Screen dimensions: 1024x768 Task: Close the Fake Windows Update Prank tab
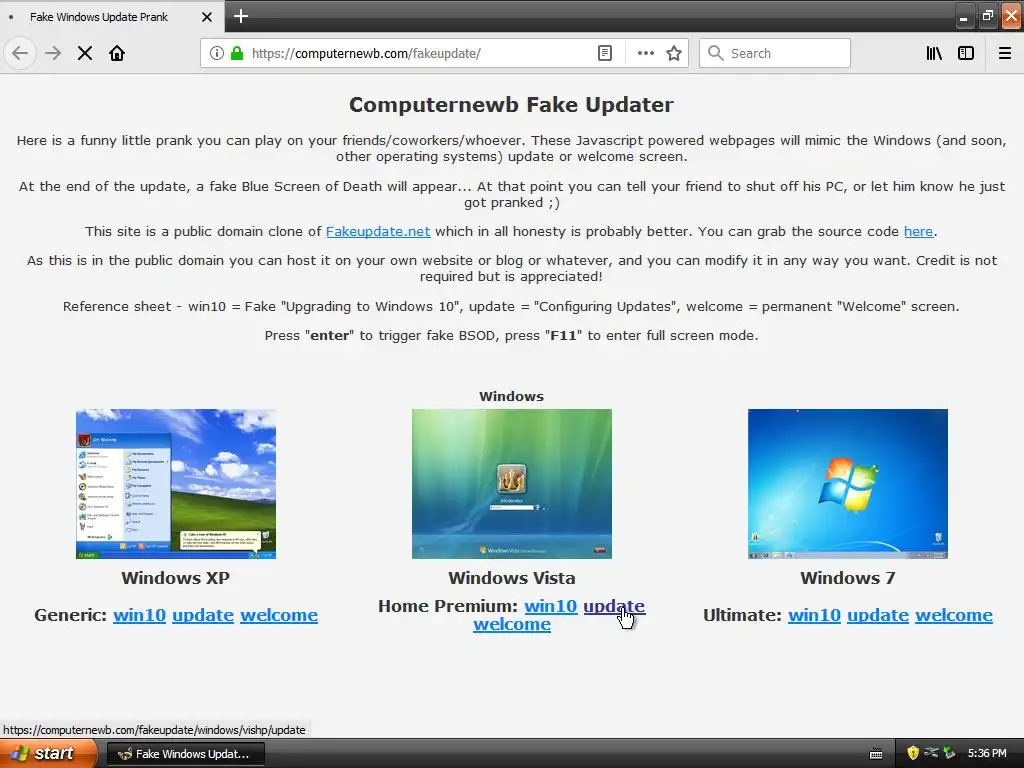pyautogui.click(x=206, y=17)
